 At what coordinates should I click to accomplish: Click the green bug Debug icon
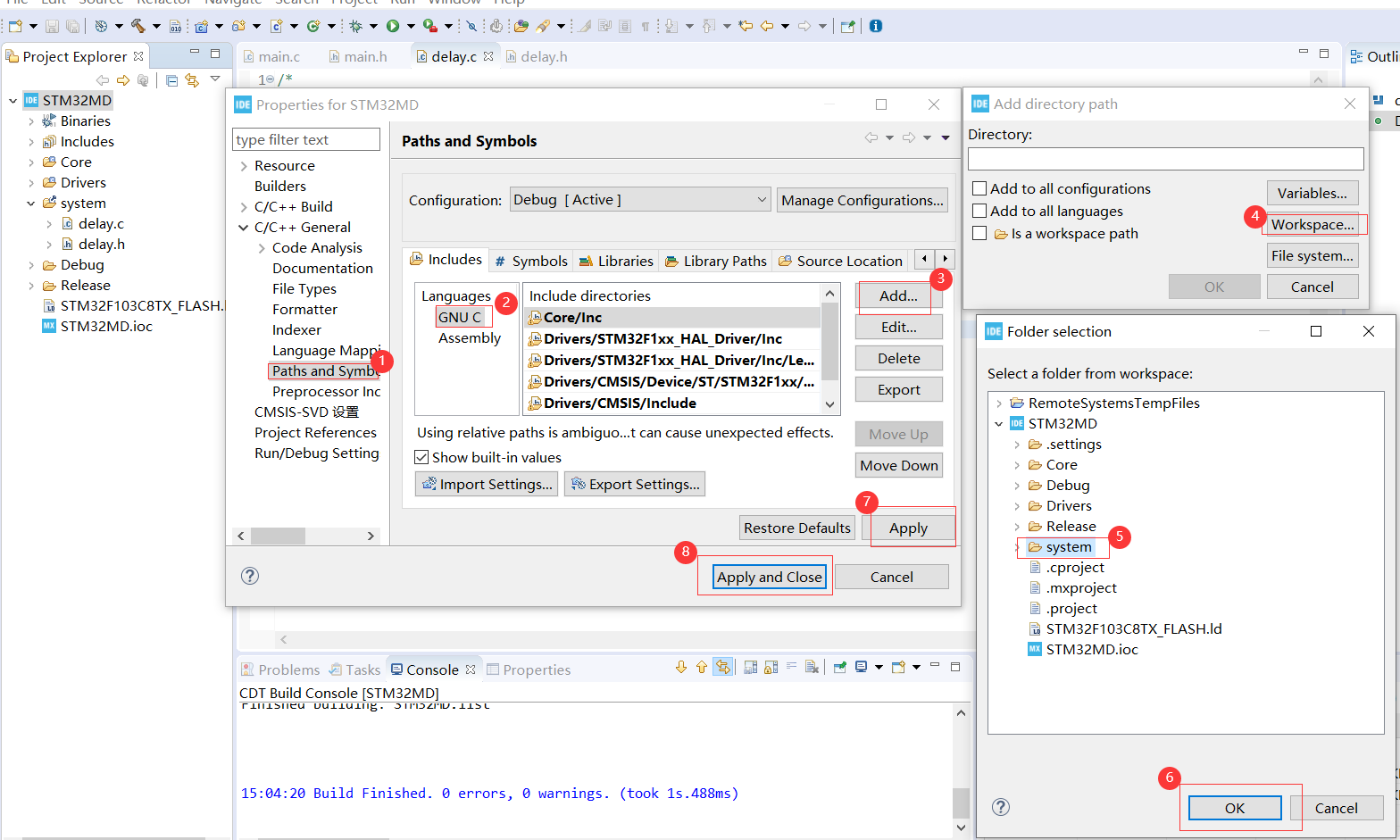point(355,26)
